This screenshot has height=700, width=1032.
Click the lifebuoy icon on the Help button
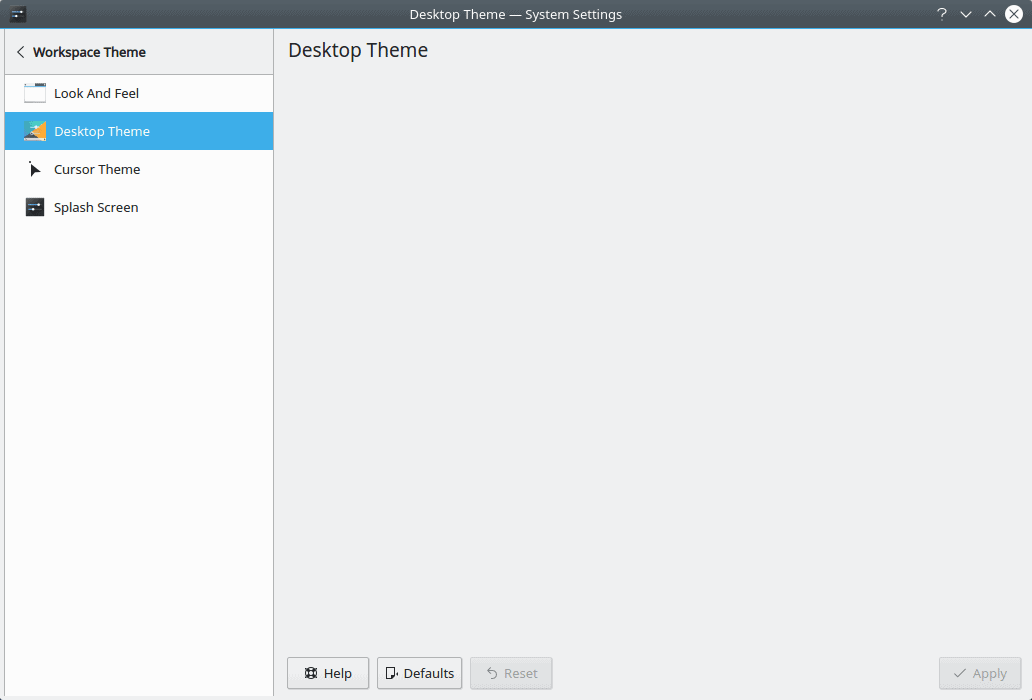point(311,673)
